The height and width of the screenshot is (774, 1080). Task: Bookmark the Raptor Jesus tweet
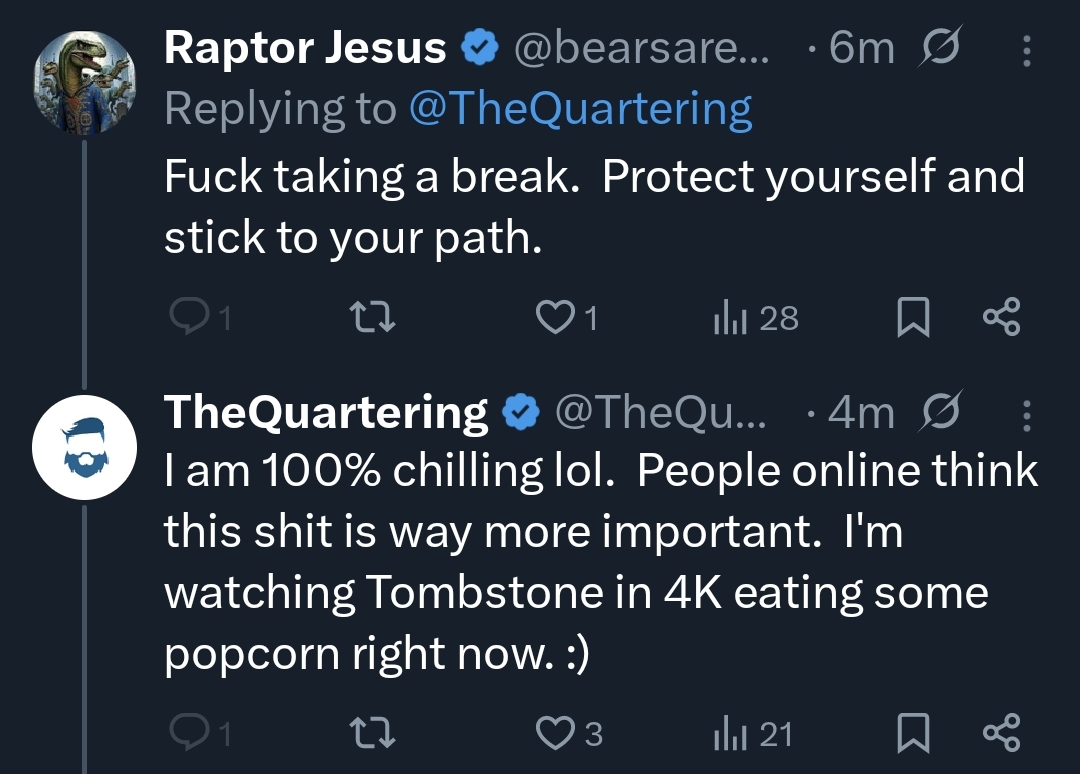coord(913,317)
